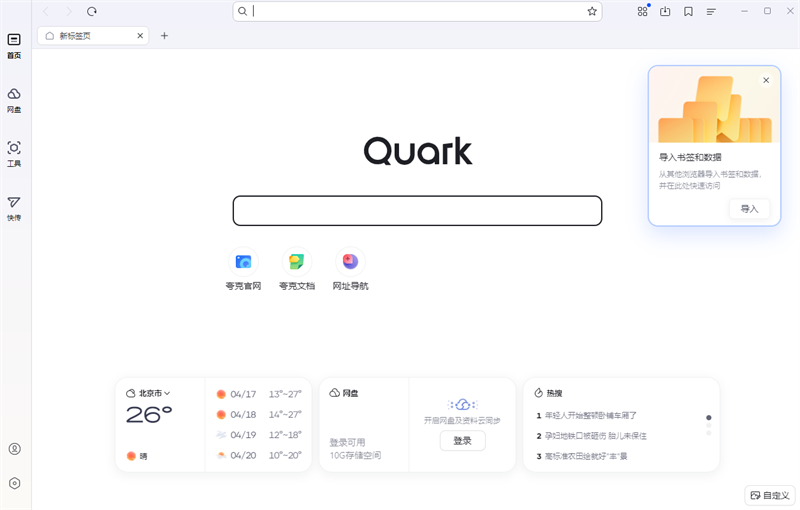
Task: Go forward with the forward arrow
Action: click(69, 11)
